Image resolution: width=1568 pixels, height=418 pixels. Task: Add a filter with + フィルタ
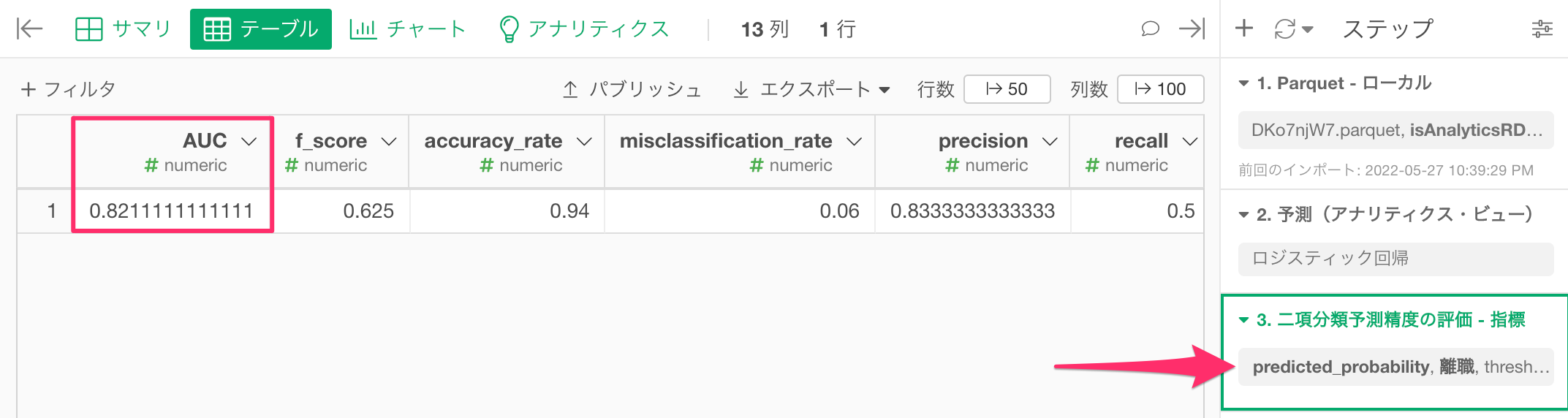pos(68,89)
